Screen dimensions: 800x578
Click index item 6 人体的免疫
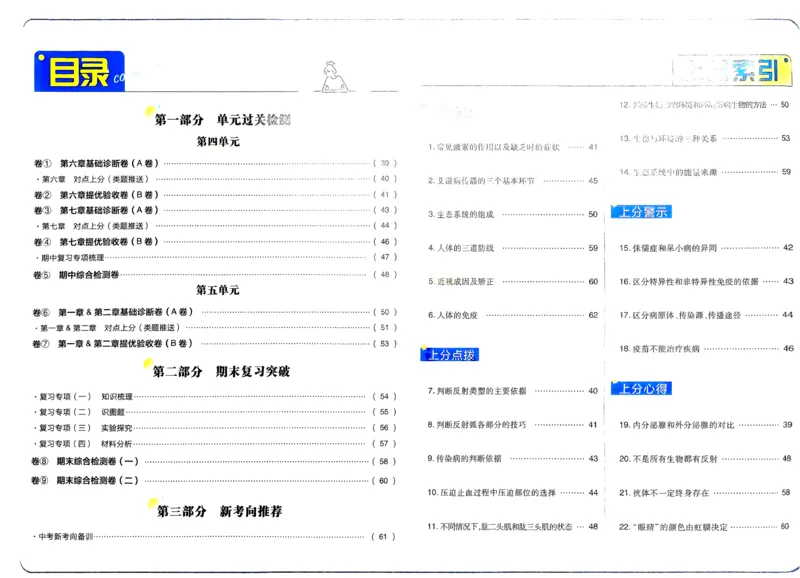(512, 315)
